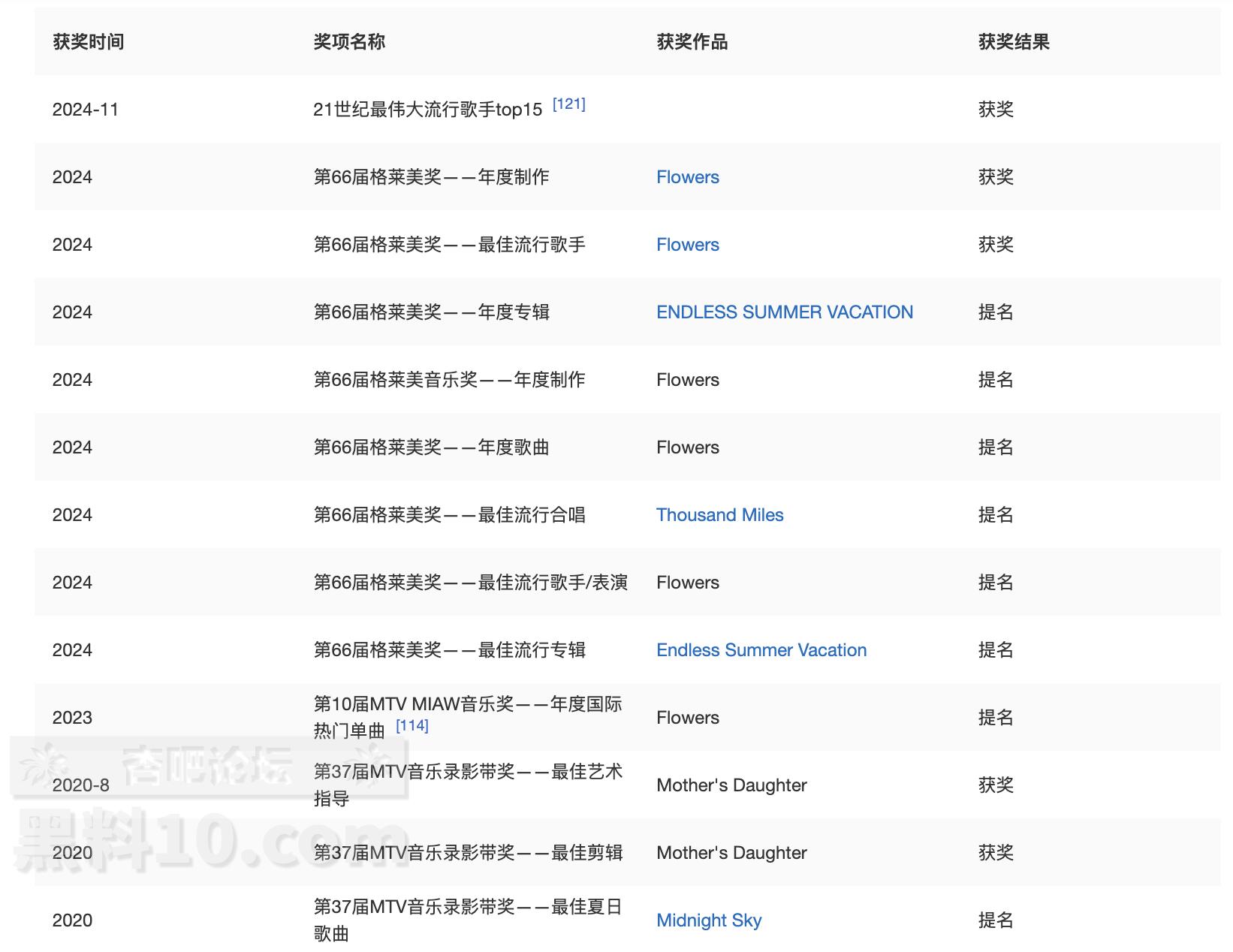Select the 获奖时间 column header
Image resolution: width=1233 pixels, height=952 pixels.
tap(89, 42)
